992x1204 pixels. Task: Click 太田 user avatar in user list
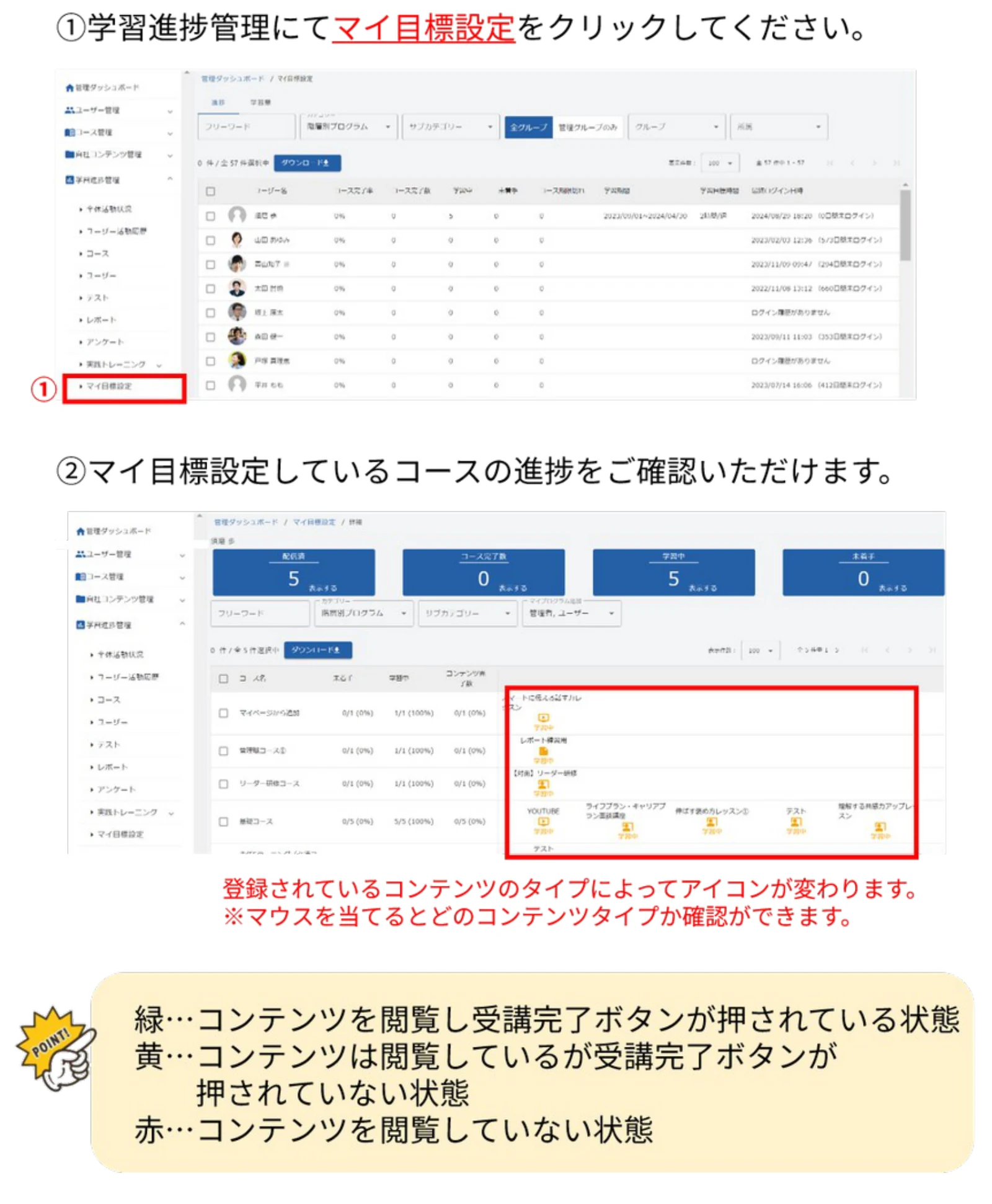click(x=236, y=288)
